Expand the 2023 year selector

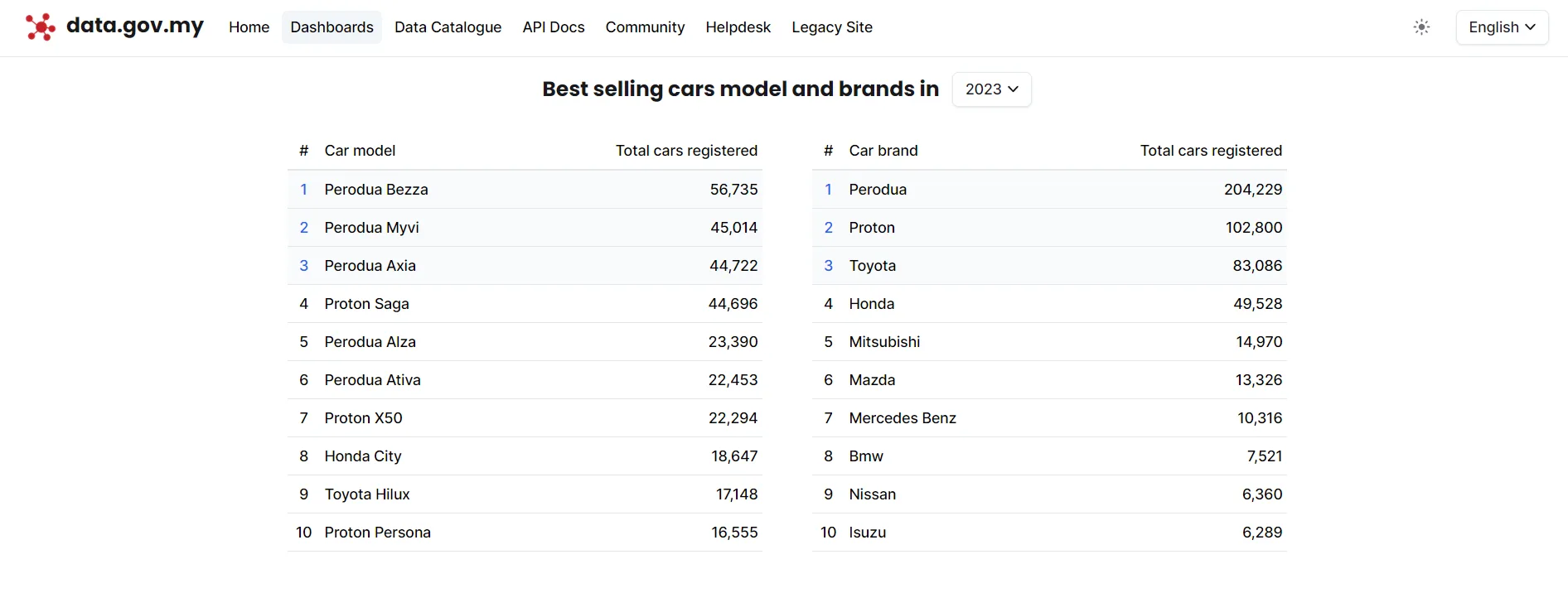(991, 89)
